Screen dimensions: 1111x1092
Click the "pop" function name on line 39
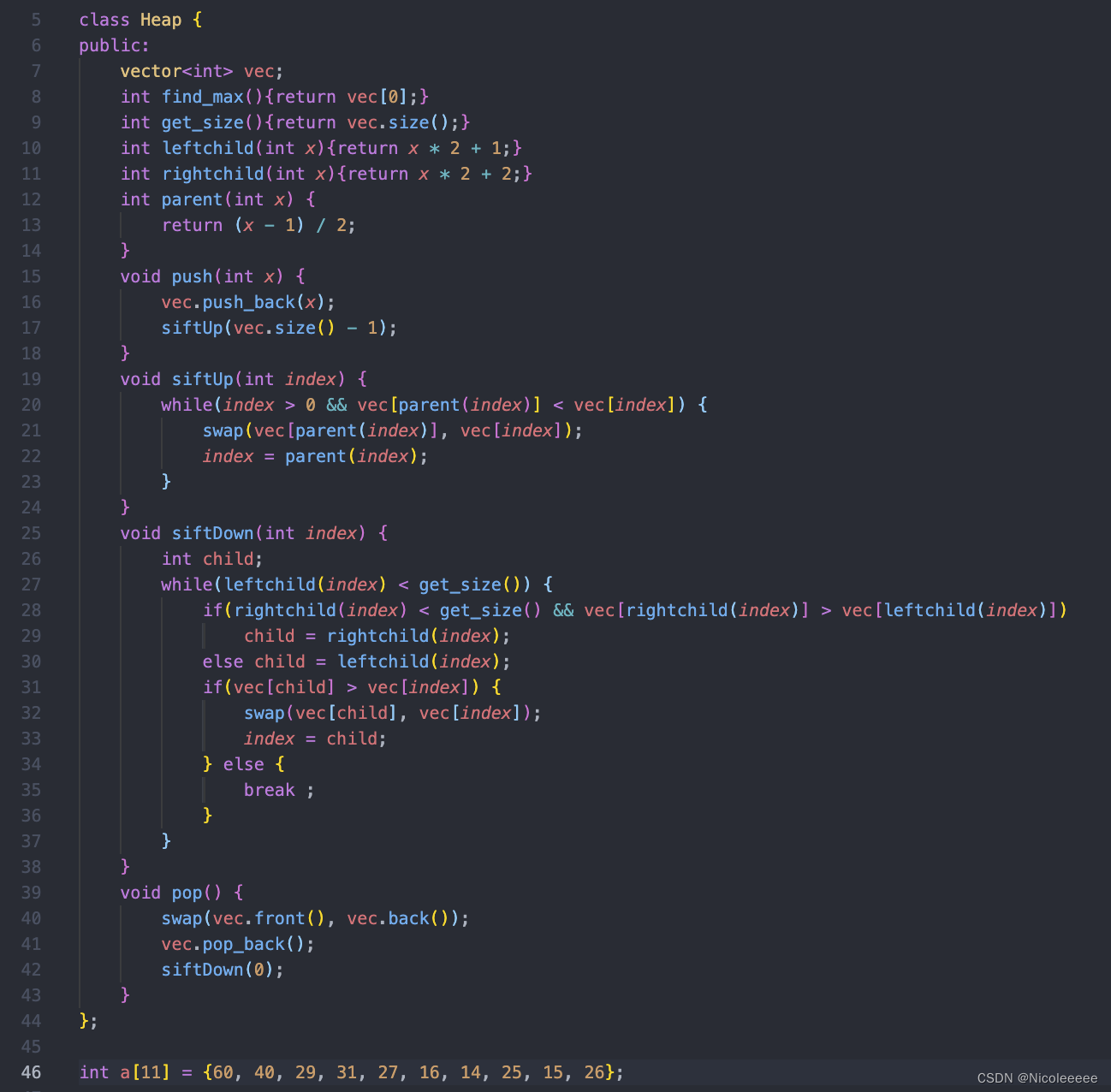187,893
